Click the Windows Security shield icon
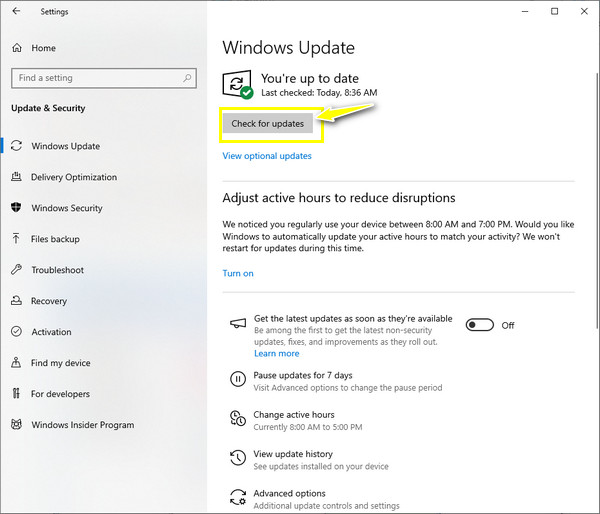The width and height of the screenshot is (600, 514). 16,207
